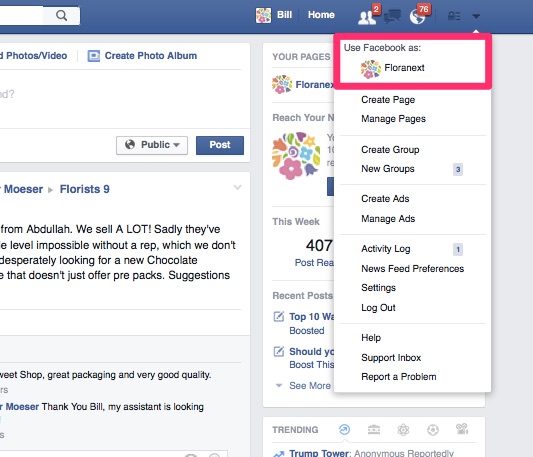Image resolution: width=533 pixels, height=457 pixels.
Task: Click the Photos/Video link
Action: point(34,56)
